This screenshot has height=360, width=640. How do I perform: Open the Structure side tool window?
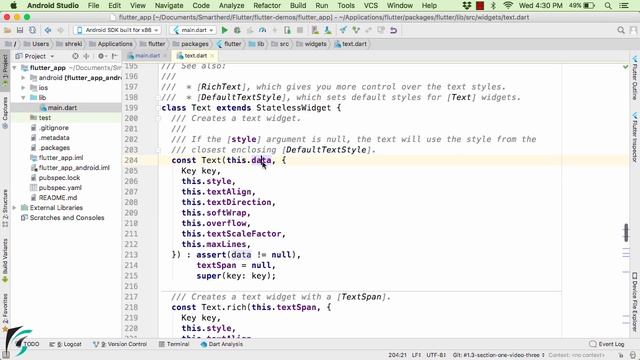5,208
